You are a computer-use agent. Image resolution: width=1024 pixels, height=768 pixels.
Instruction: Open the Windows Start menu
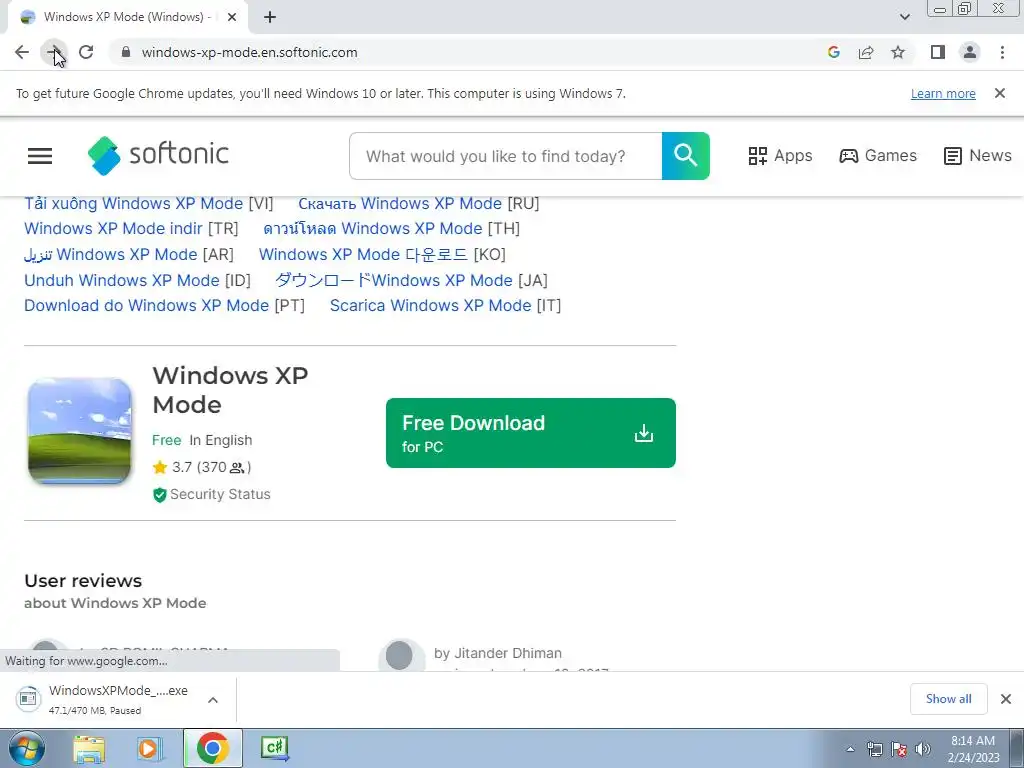coord(26,748)
